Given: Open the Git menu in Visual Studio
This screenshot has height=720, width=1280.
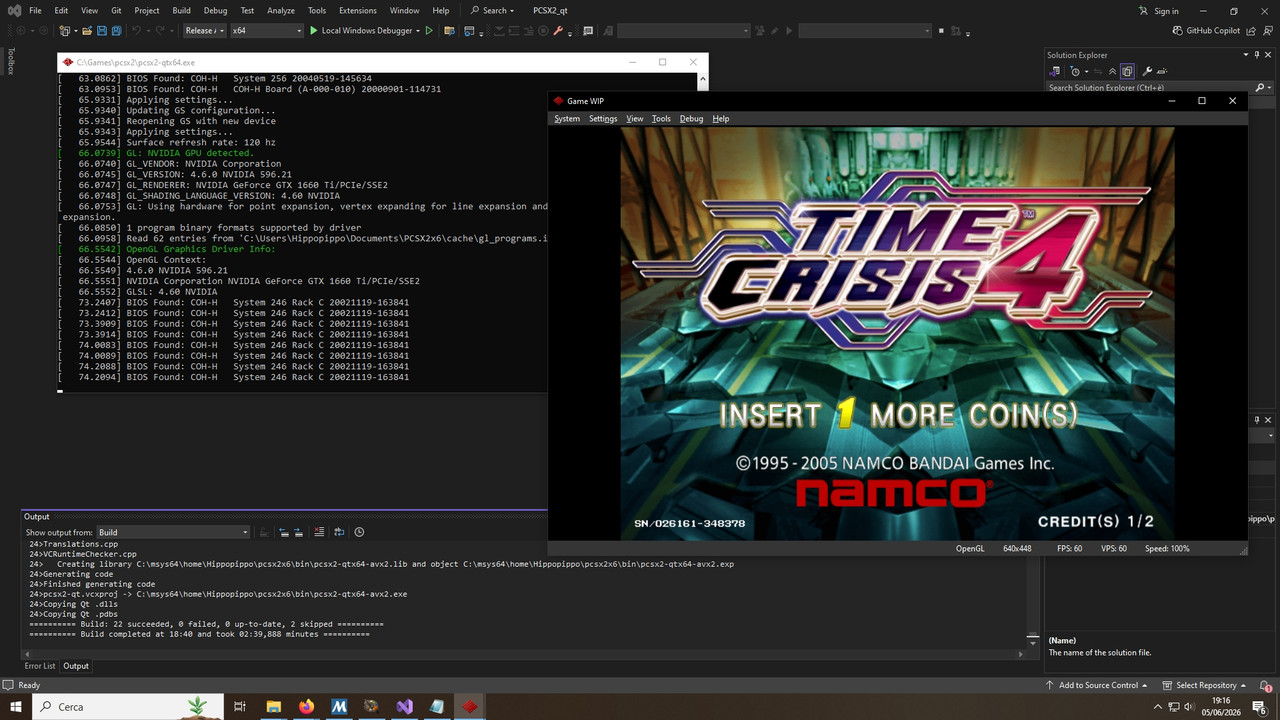Looking at the screenshot, I should click(116, 10).
